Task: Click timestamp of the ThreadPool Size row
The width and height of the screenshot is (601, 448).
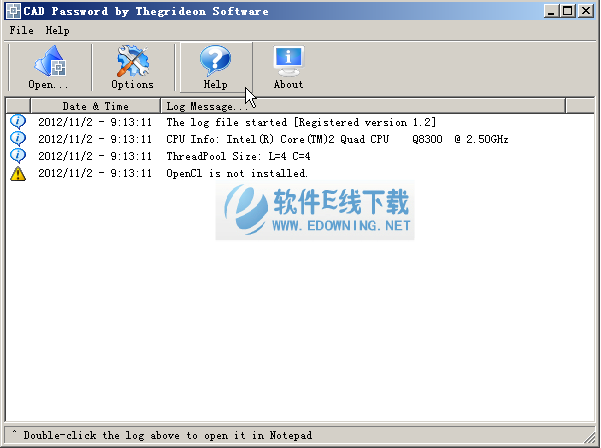Action: (95, 156)
